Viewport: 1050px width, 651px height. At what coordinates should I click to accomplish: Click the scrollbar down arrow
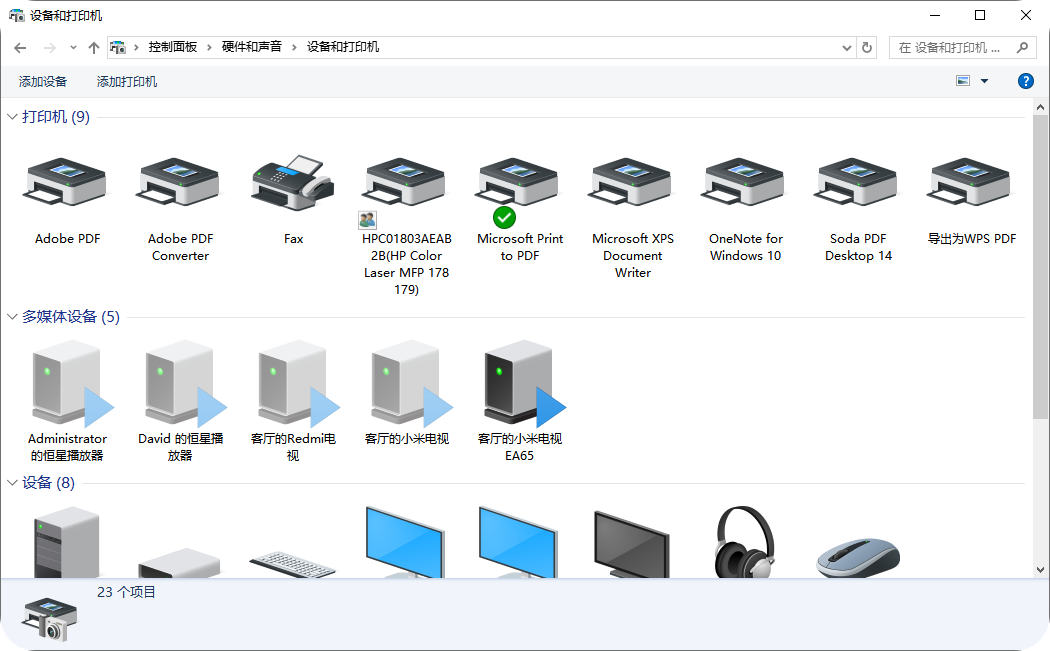[x=1040, y=570]
